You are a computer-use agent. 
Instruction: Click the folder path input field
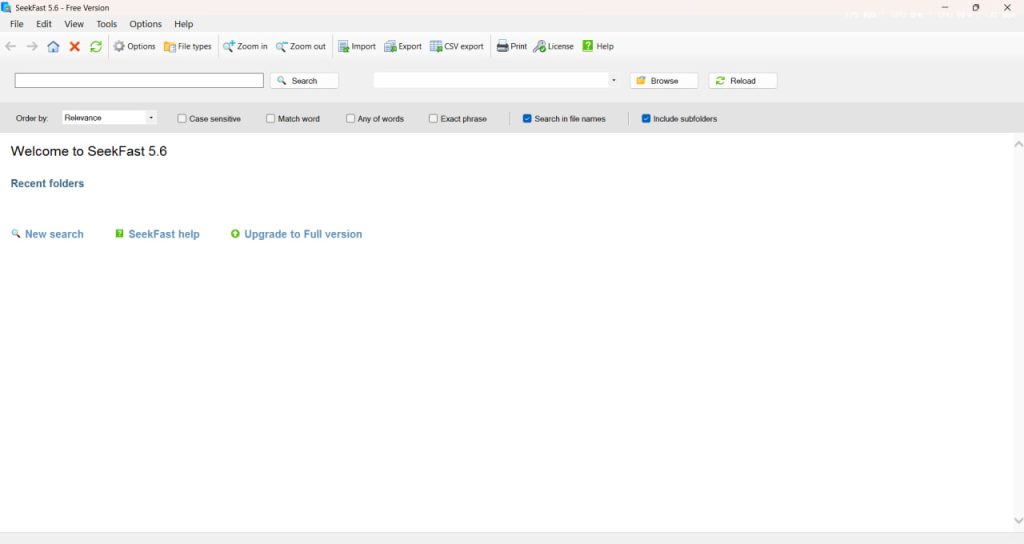tap(491, 80)
